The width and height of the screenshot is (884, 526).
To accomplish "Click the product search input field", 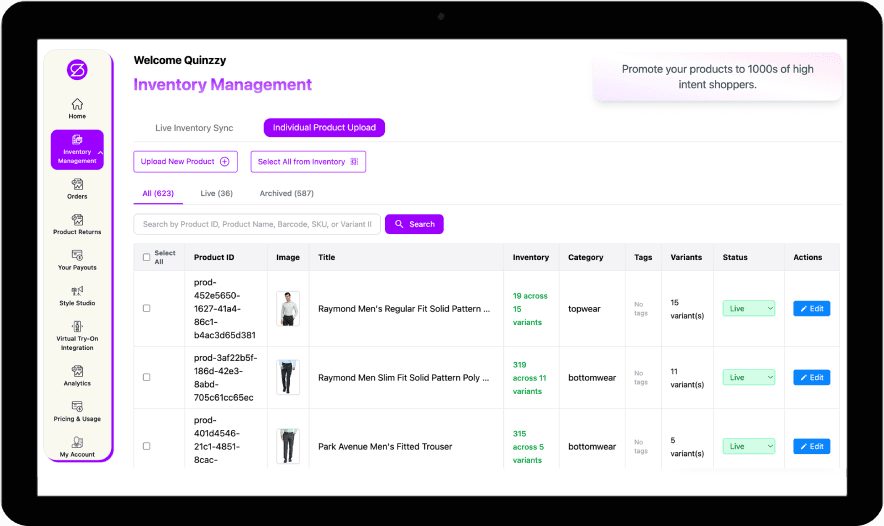I will (257, 224).
